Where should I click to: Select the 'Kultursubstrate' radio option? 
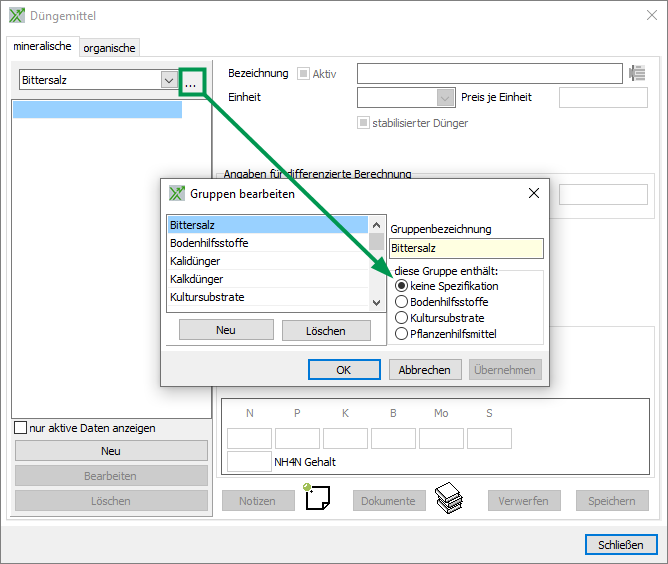tap(402, 318)
